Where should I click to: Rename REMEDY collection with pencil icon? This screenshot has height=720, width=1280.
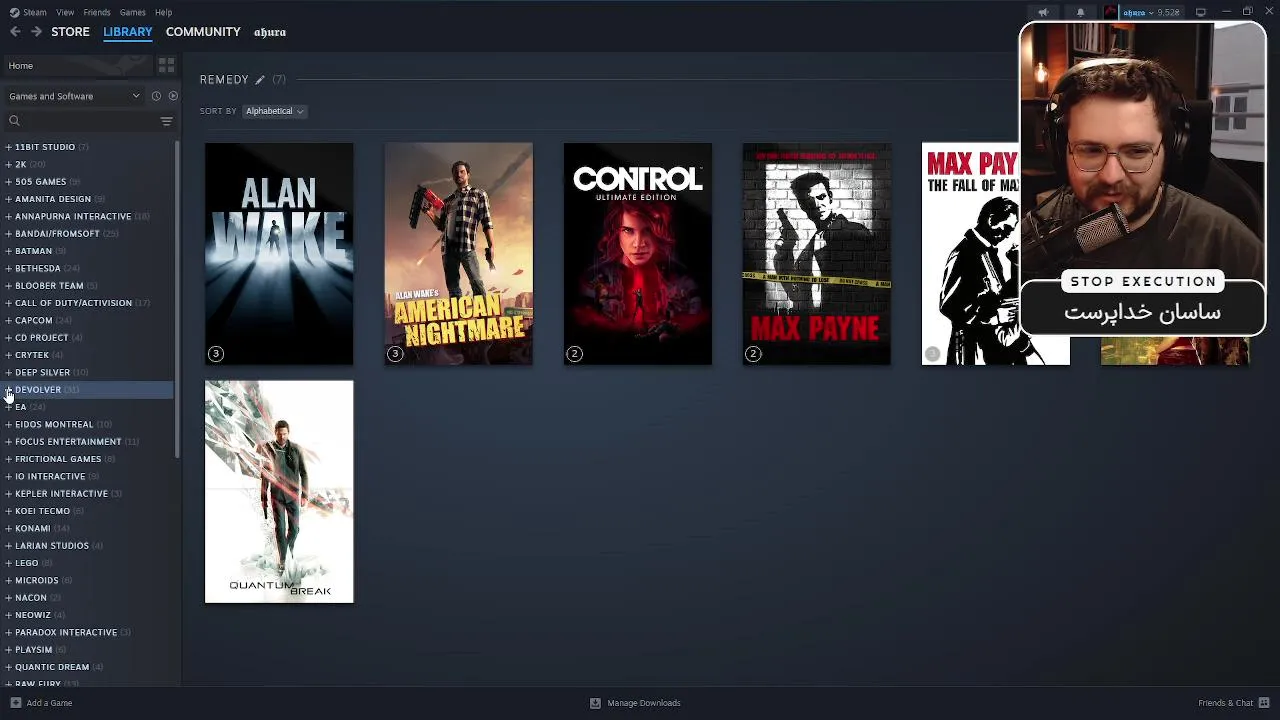point(260,80)
